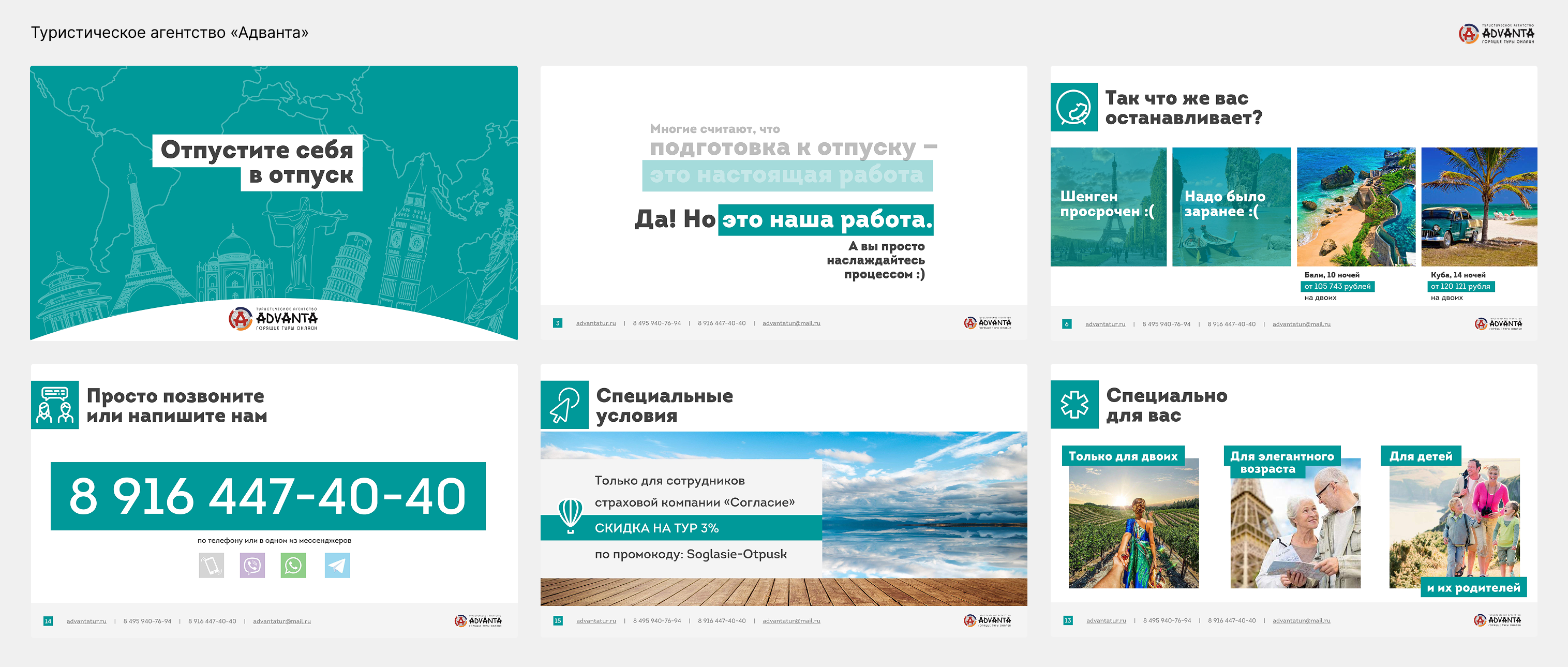Click the 'Только для двоих' vineyard photo
This screenshot has width=1568, height=667.
click(x=1133, y=523)
